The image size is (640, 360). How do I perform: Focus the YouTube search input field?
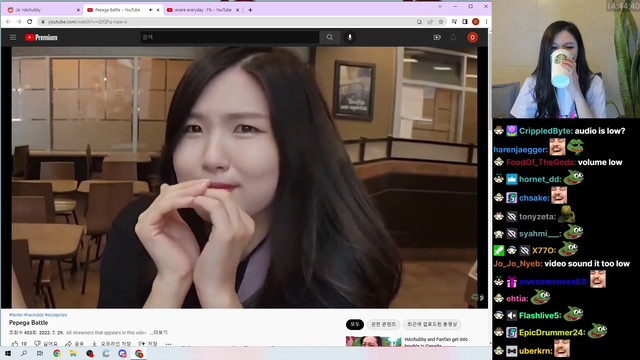[x=229, y=38]
